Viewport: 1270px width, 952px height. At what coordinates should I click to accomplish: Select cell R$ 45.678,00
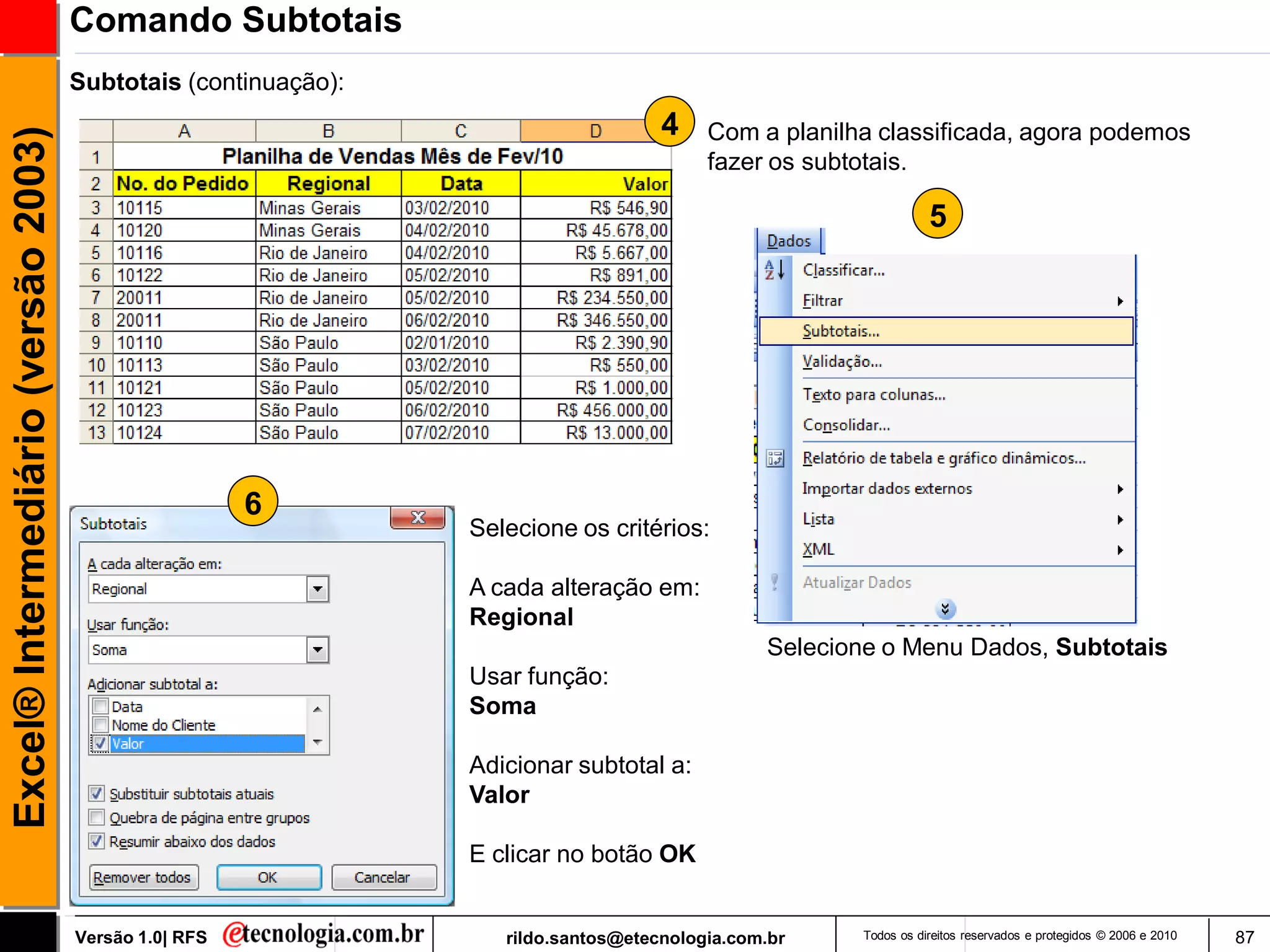(595, 231)
